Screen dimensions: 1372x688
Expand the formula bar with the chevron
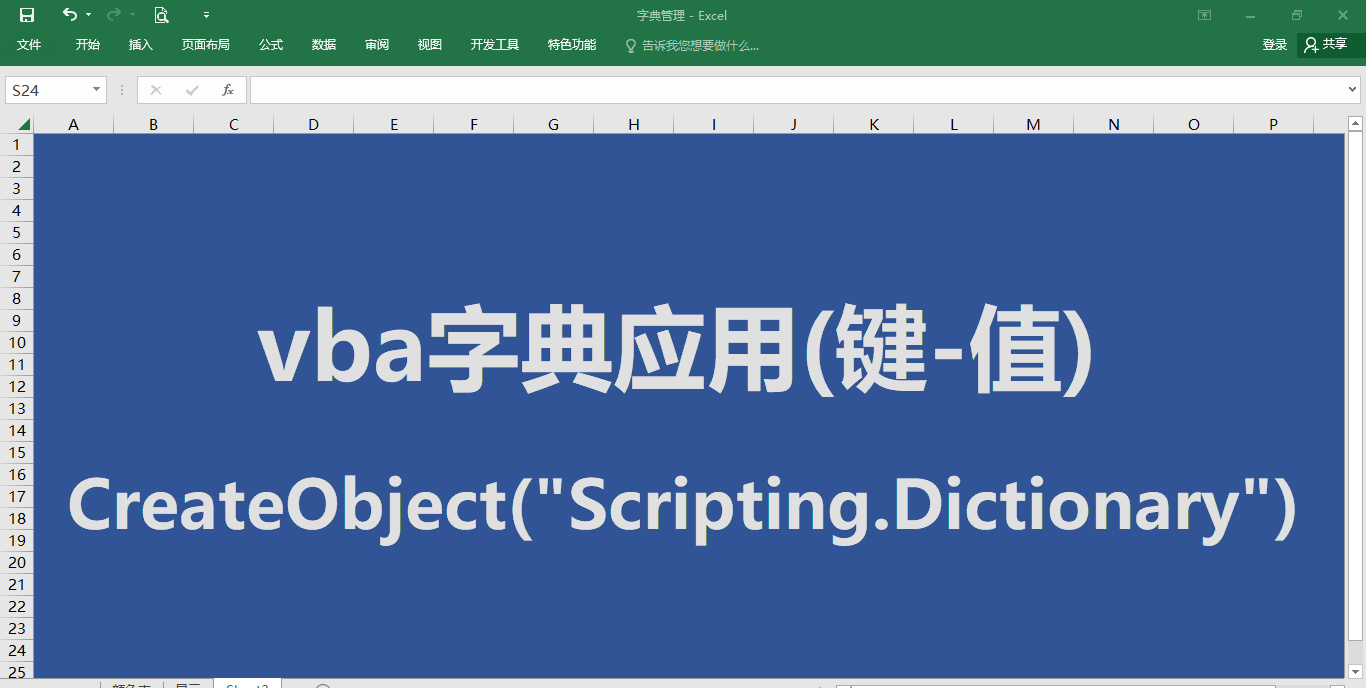(x=1353, y=90)
